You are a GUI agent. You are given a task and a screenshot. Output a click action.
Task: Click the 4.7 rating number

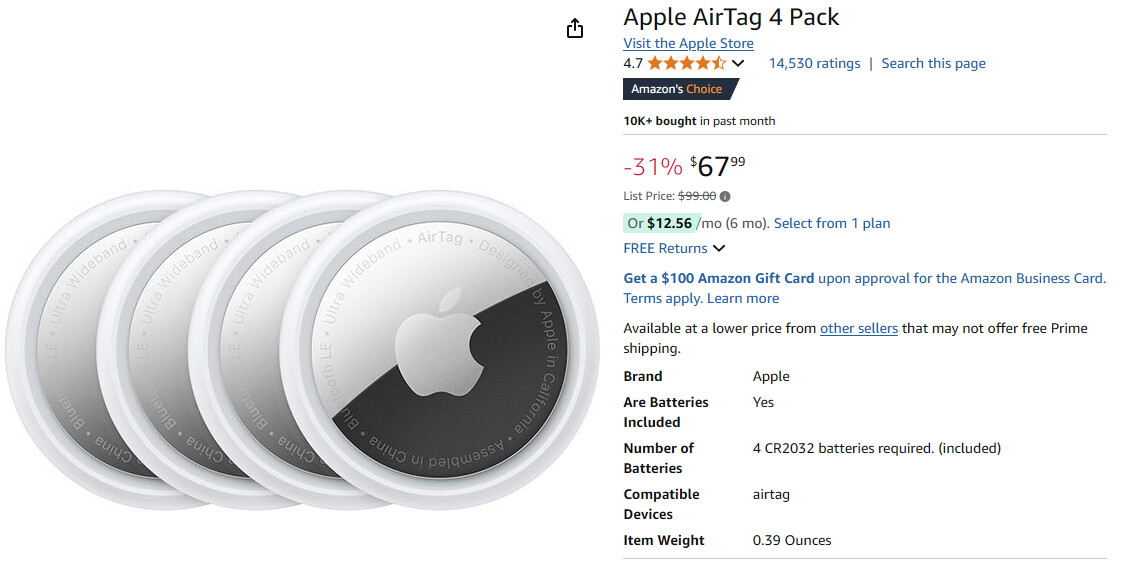633,63
